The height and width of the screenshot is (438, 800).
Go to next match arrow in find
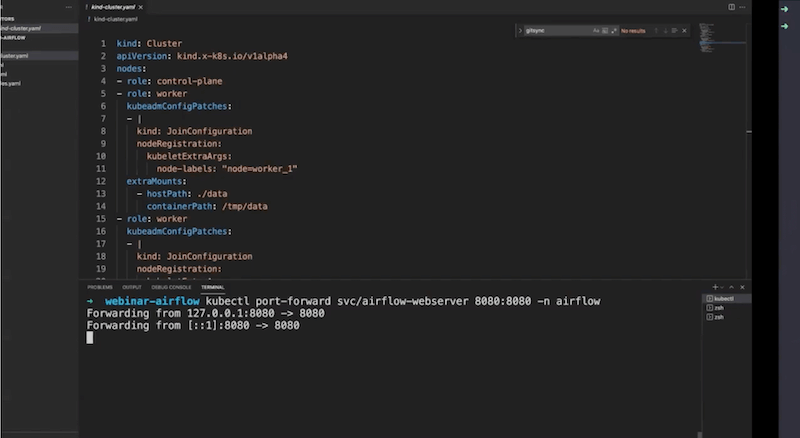coord(666,31)
